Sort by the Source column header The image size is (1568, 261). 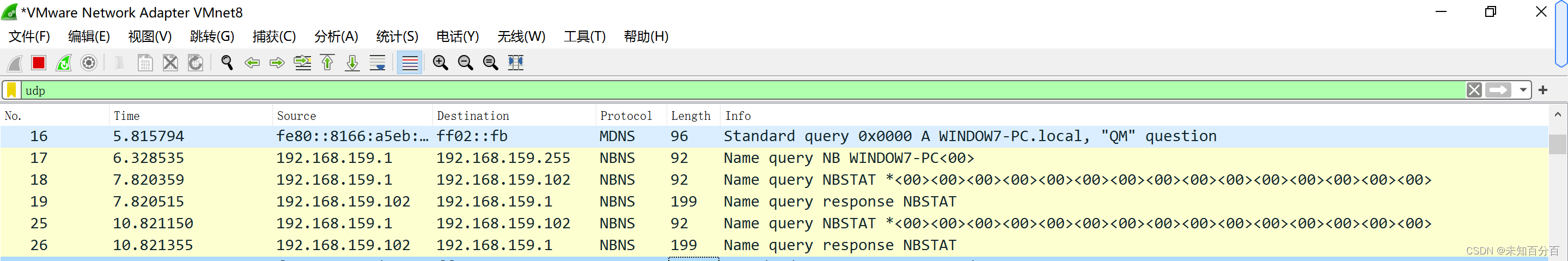pyautogui.click(x=352, y=116)
